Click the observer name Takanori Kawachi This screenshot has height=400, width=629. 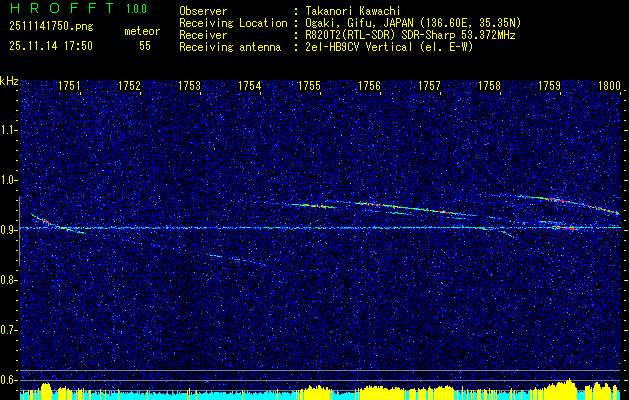click(354, 11)
